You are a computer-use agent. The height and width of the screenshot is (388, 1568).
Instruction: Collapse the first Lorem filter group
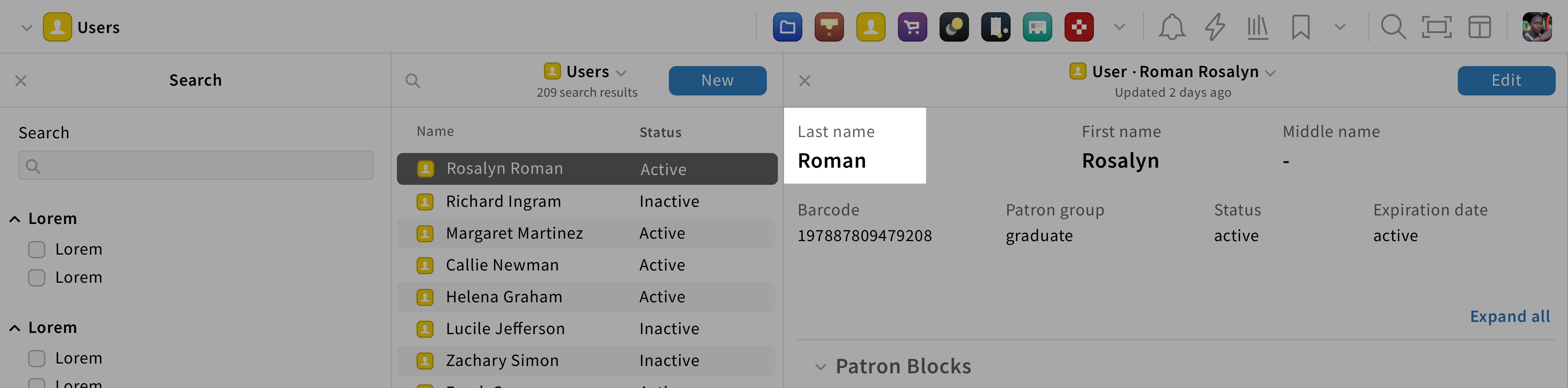click(x=15, y=219)
